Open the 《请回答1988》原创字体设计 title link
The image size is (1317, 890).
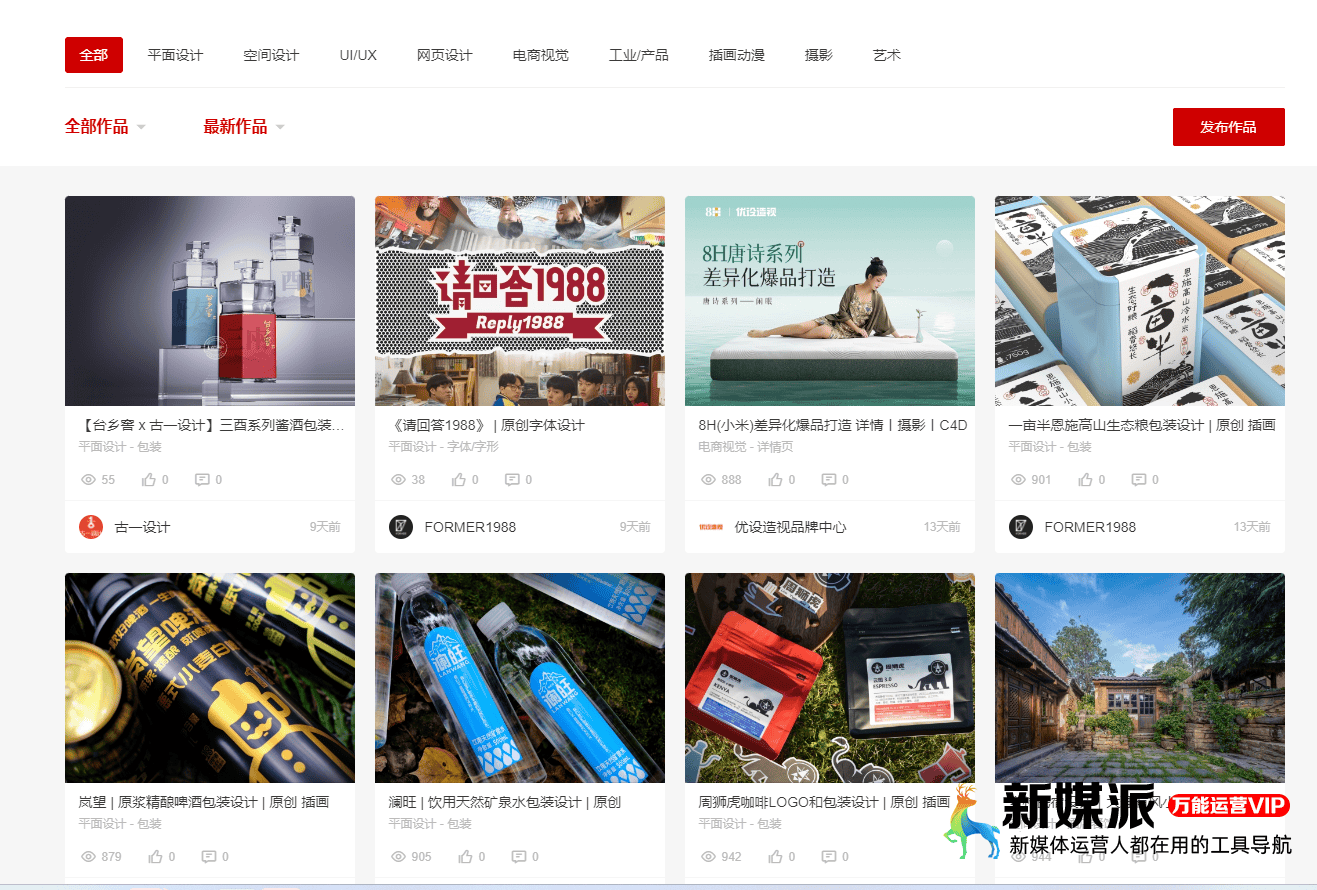[487, 425]
